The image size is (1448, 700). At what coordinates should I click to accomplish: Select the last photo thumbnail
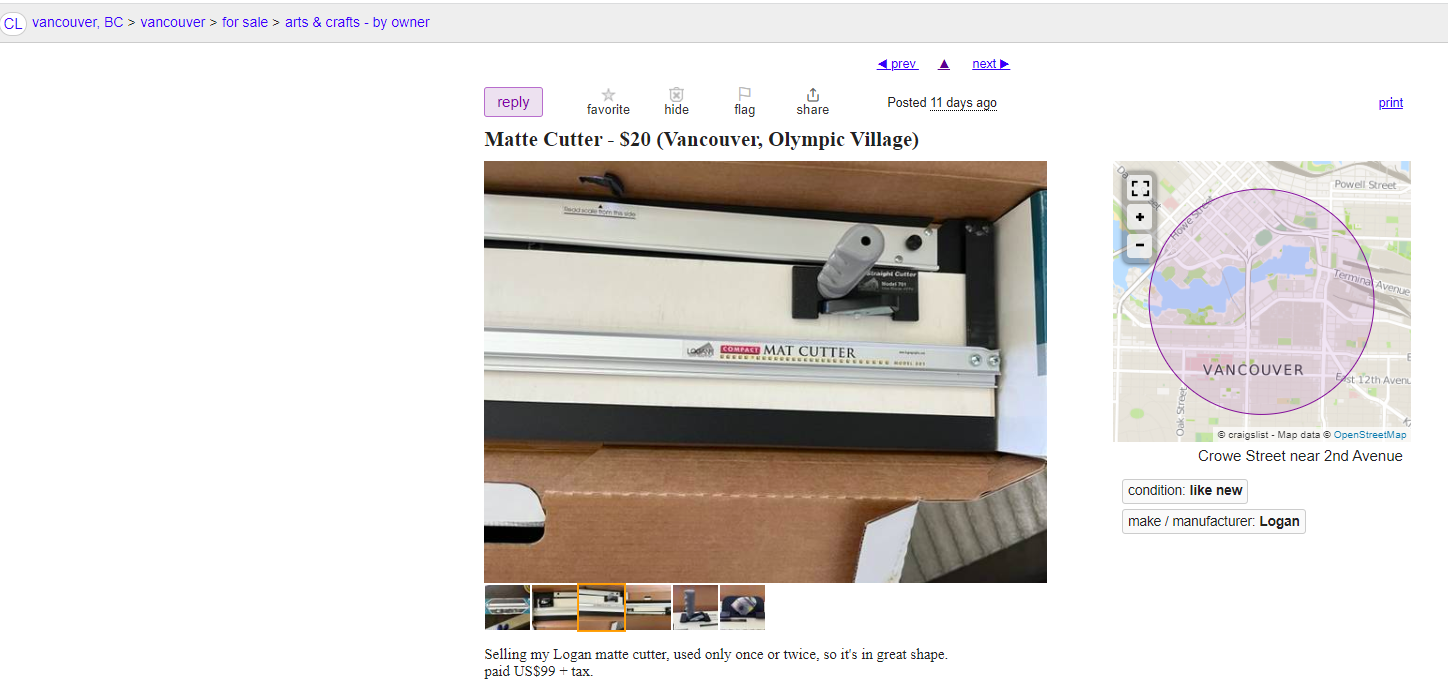742,607
